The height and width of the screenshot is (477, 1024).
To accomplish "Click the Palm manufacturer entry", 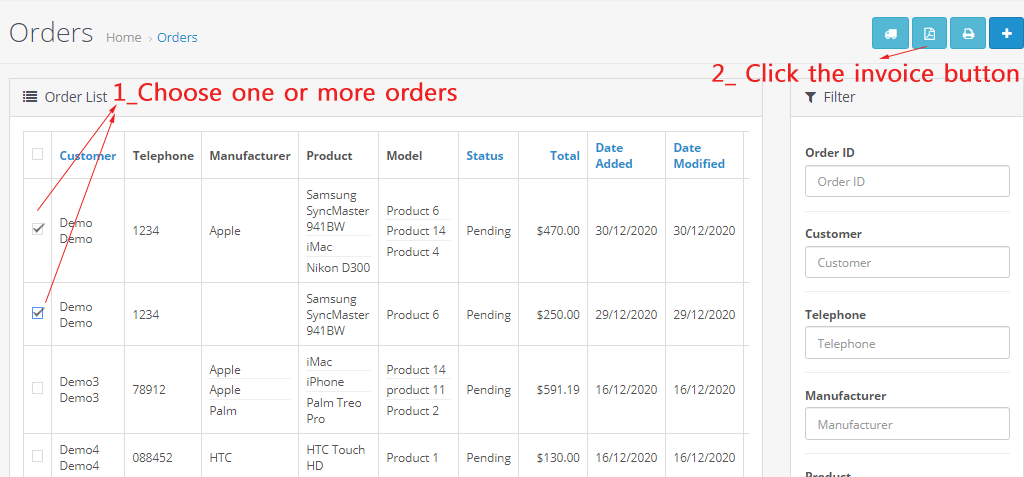I will click(223, 411).
